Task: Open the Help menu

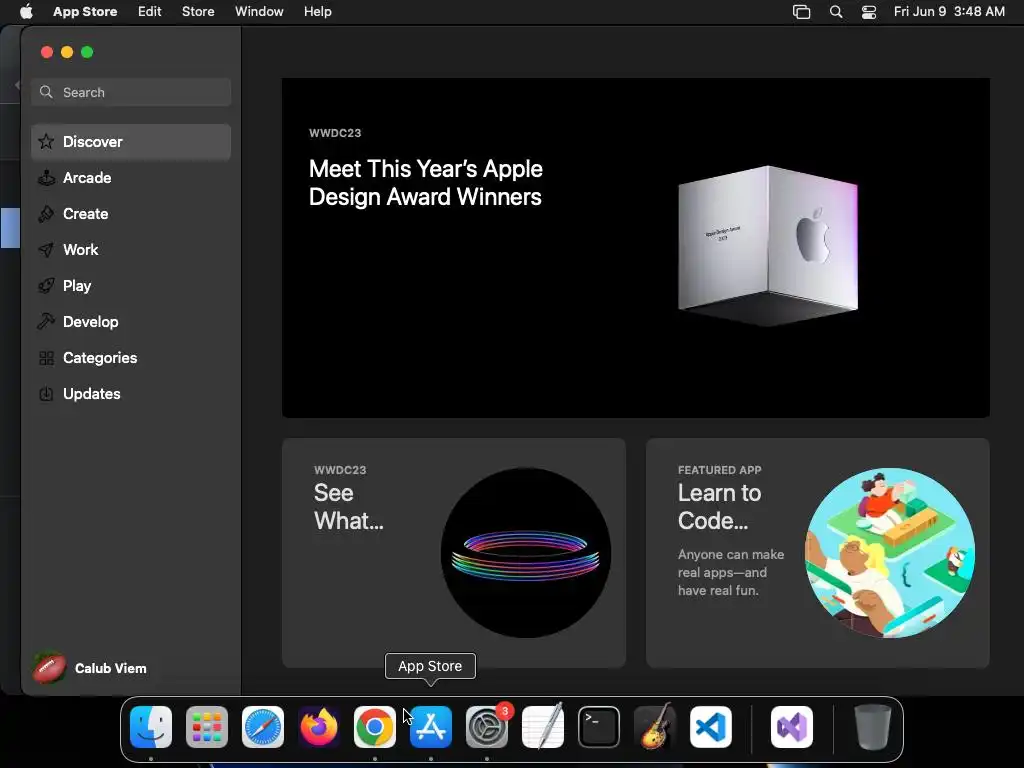Action: 317,11
